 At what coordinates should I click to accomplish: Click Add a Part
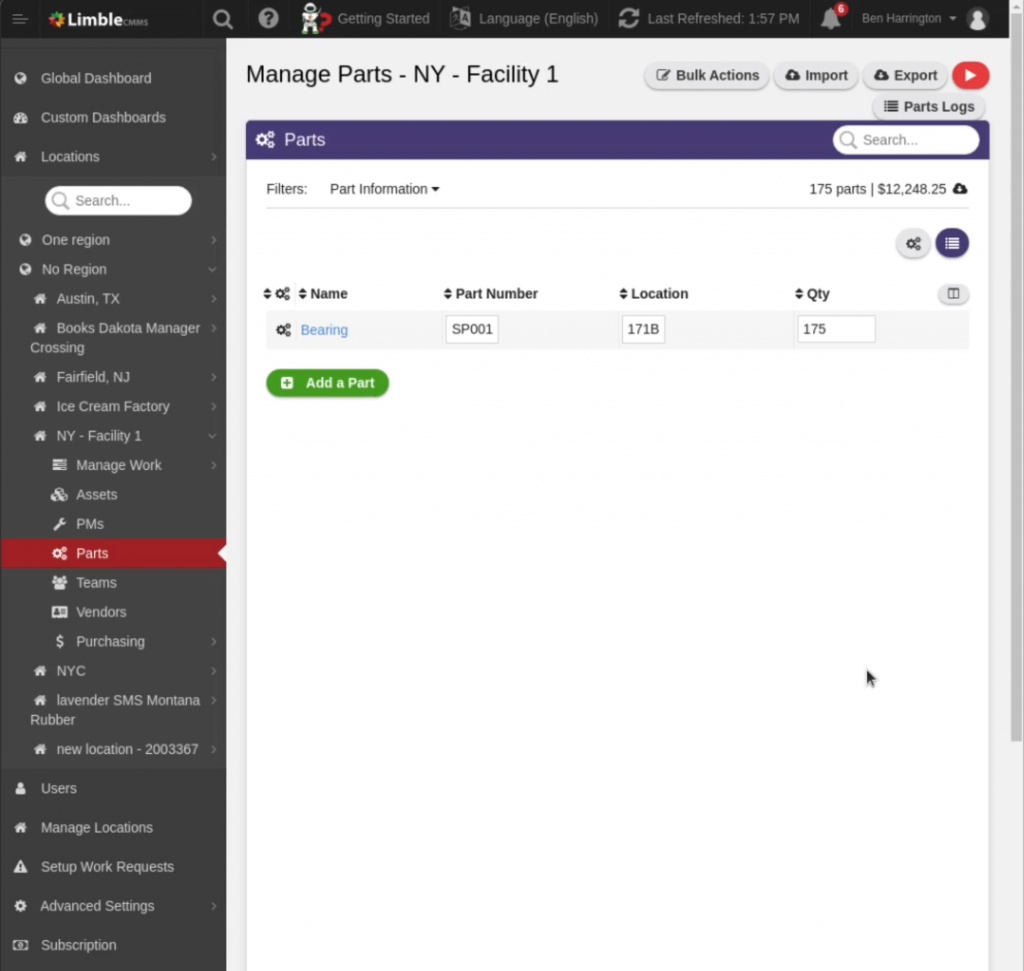[x=327, y=383]
